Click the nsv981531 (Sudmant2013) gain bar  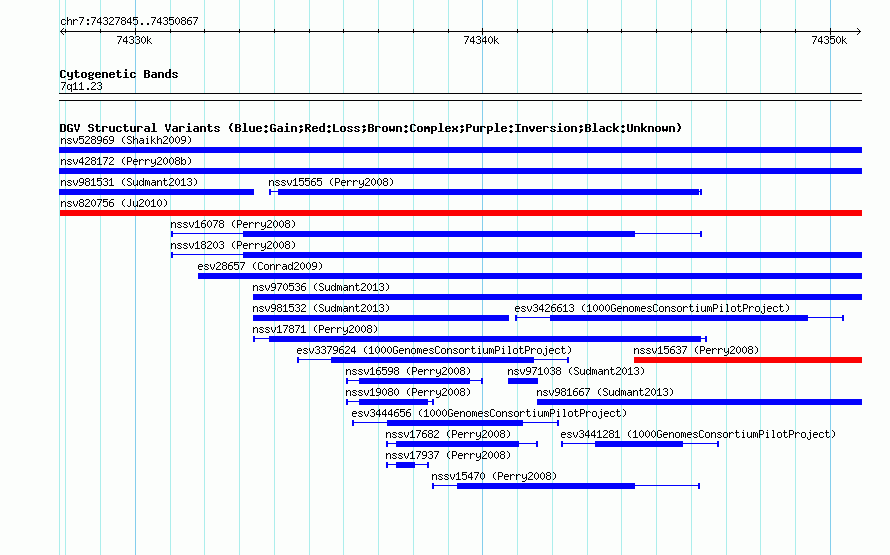coord(156,192)
